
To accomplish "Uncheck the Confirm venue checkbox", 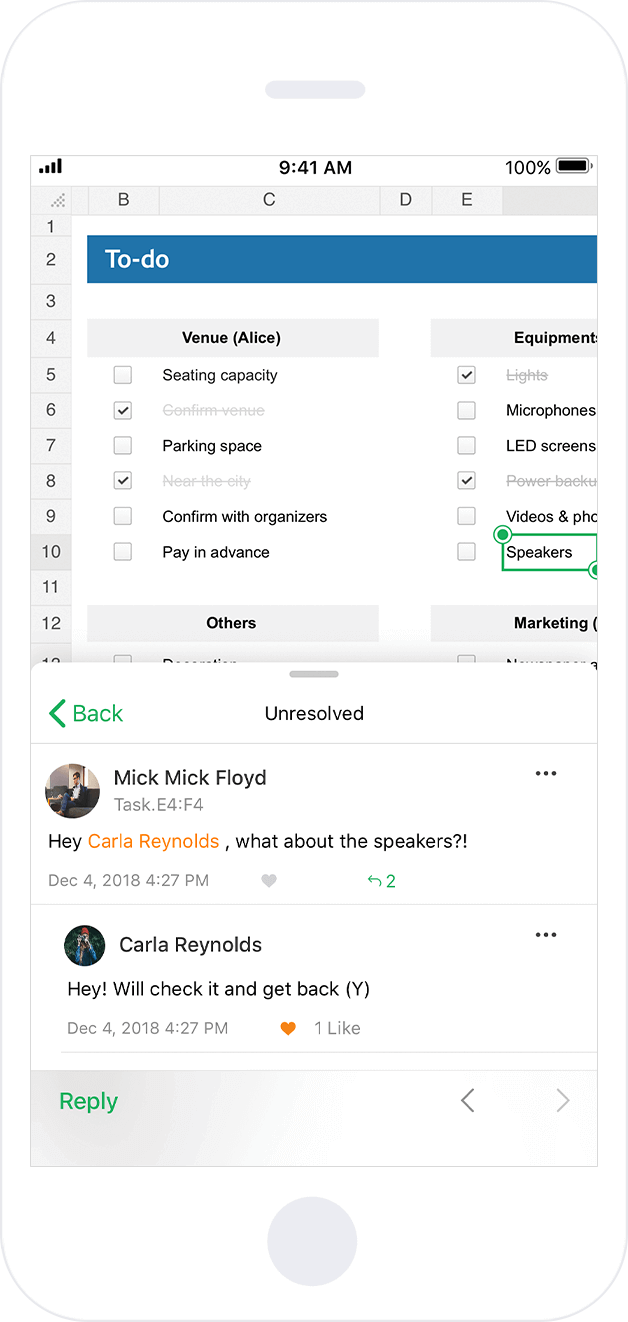I will pos(123,410).
